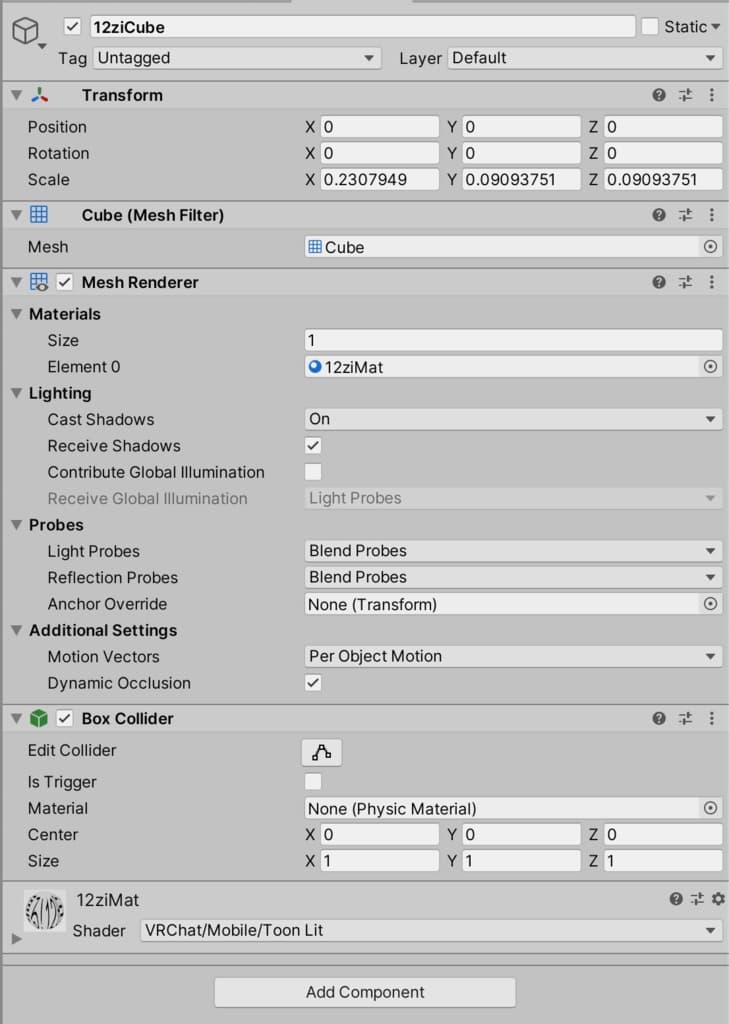The width and height of the screenshot is (729, 1024).
Task: Enable Is Trigger checkbox
Action: 313,782
